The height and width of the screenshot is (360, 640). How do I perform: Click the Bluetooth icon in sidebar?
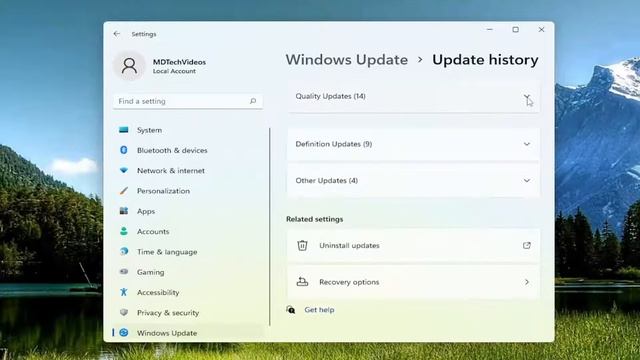point(124,150)
